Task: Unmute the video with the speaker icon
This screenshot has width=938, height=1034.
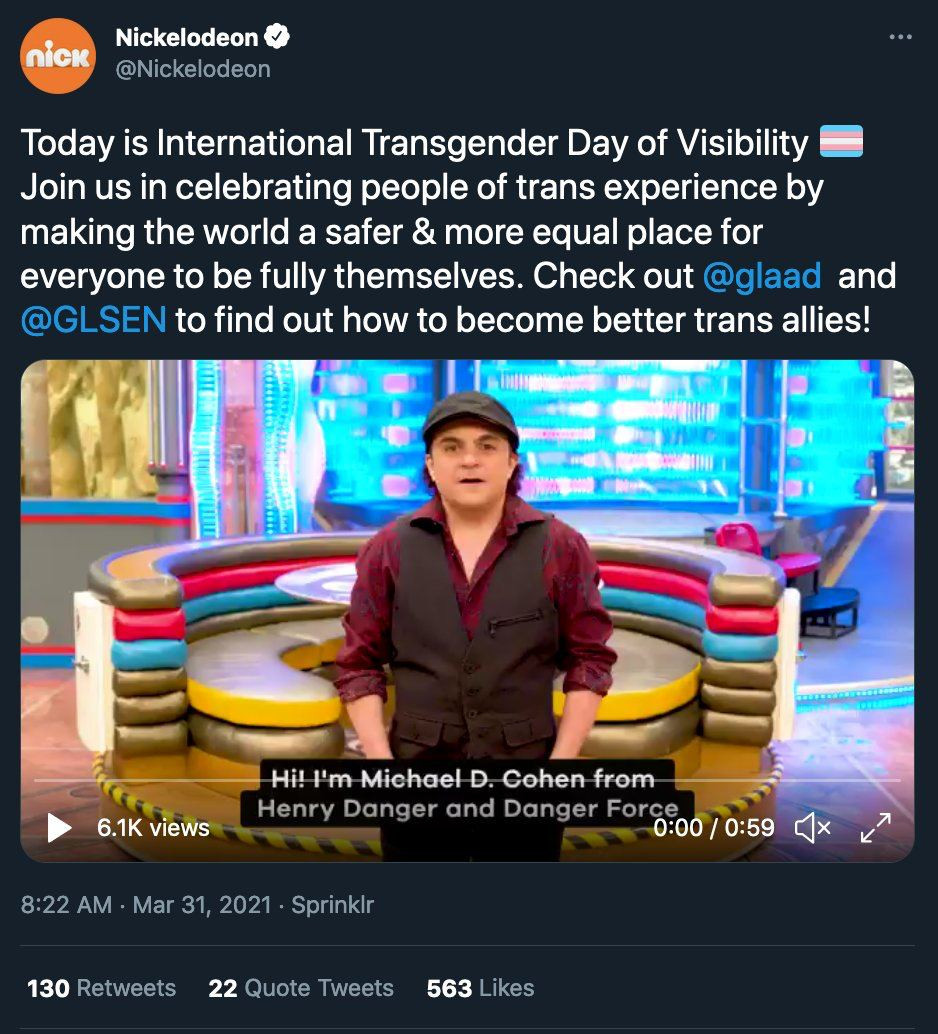Action: pos(812,827)
